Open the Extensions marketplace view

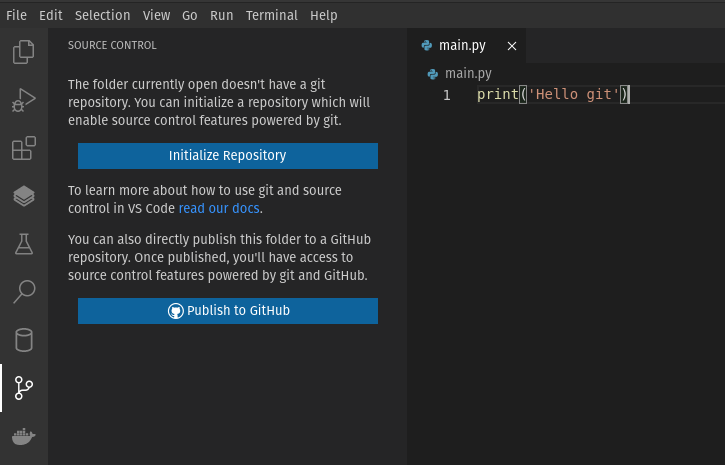(24, 148)
